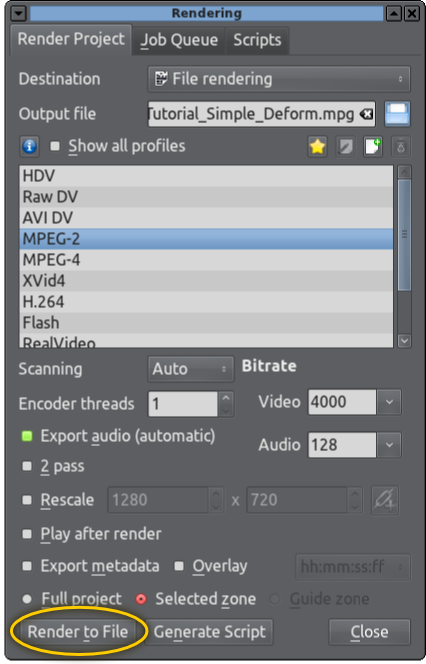Expand the Video bitrate dropdown
The width and height of the screenshot is (426, 664).
click(389, 402)
